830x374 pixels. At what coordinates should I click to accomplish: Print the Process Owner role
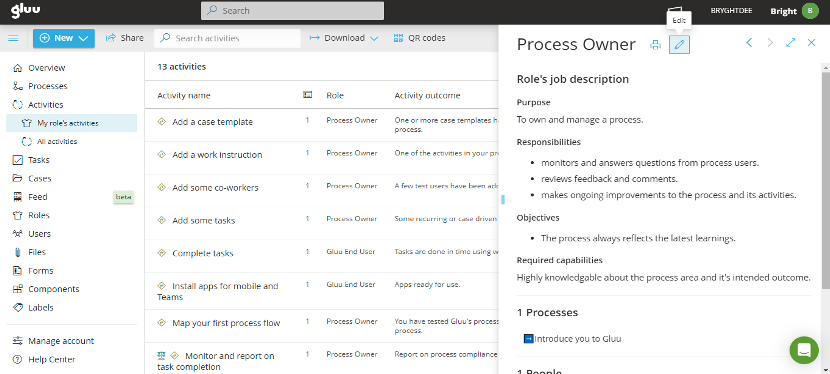tap(655, 45)
